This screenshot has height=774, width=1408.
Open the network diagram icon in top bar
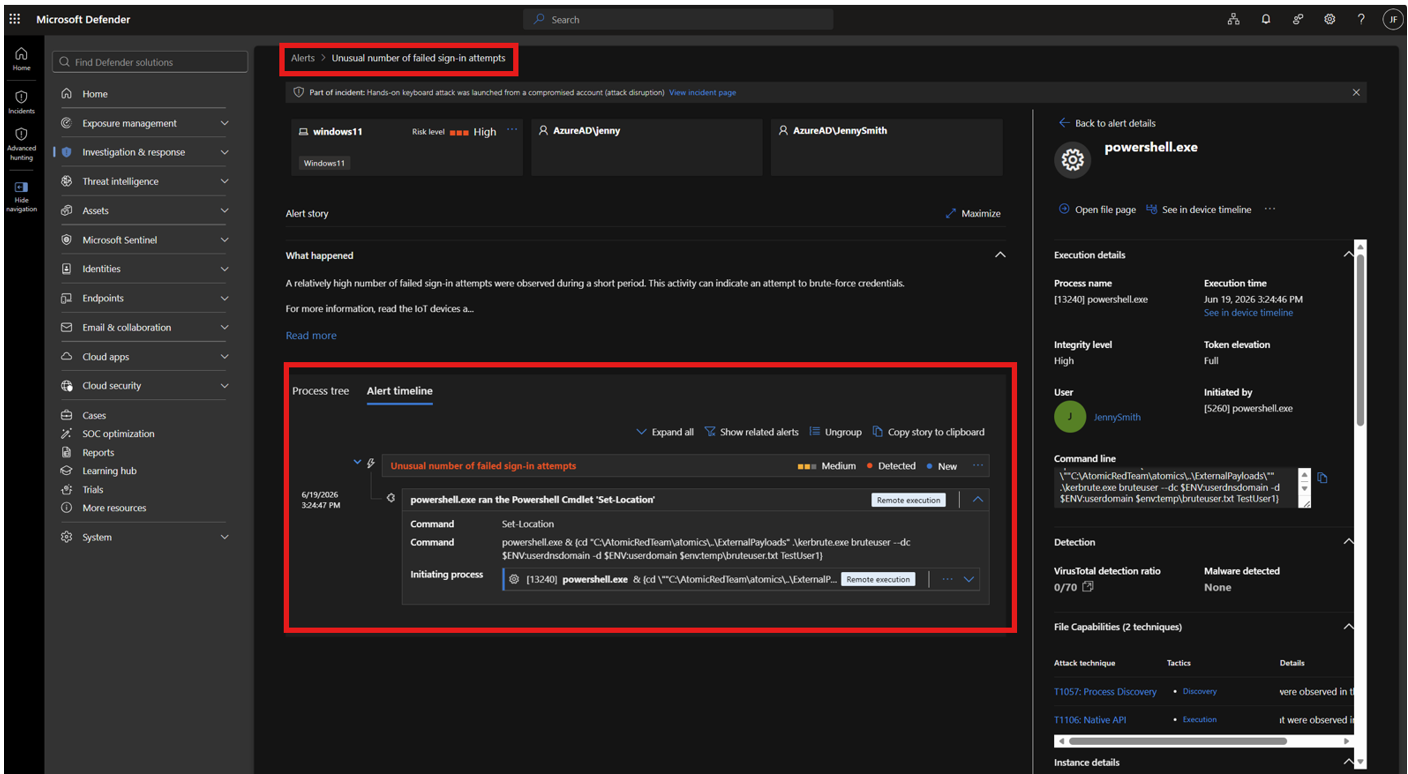tap(1234, 19)
